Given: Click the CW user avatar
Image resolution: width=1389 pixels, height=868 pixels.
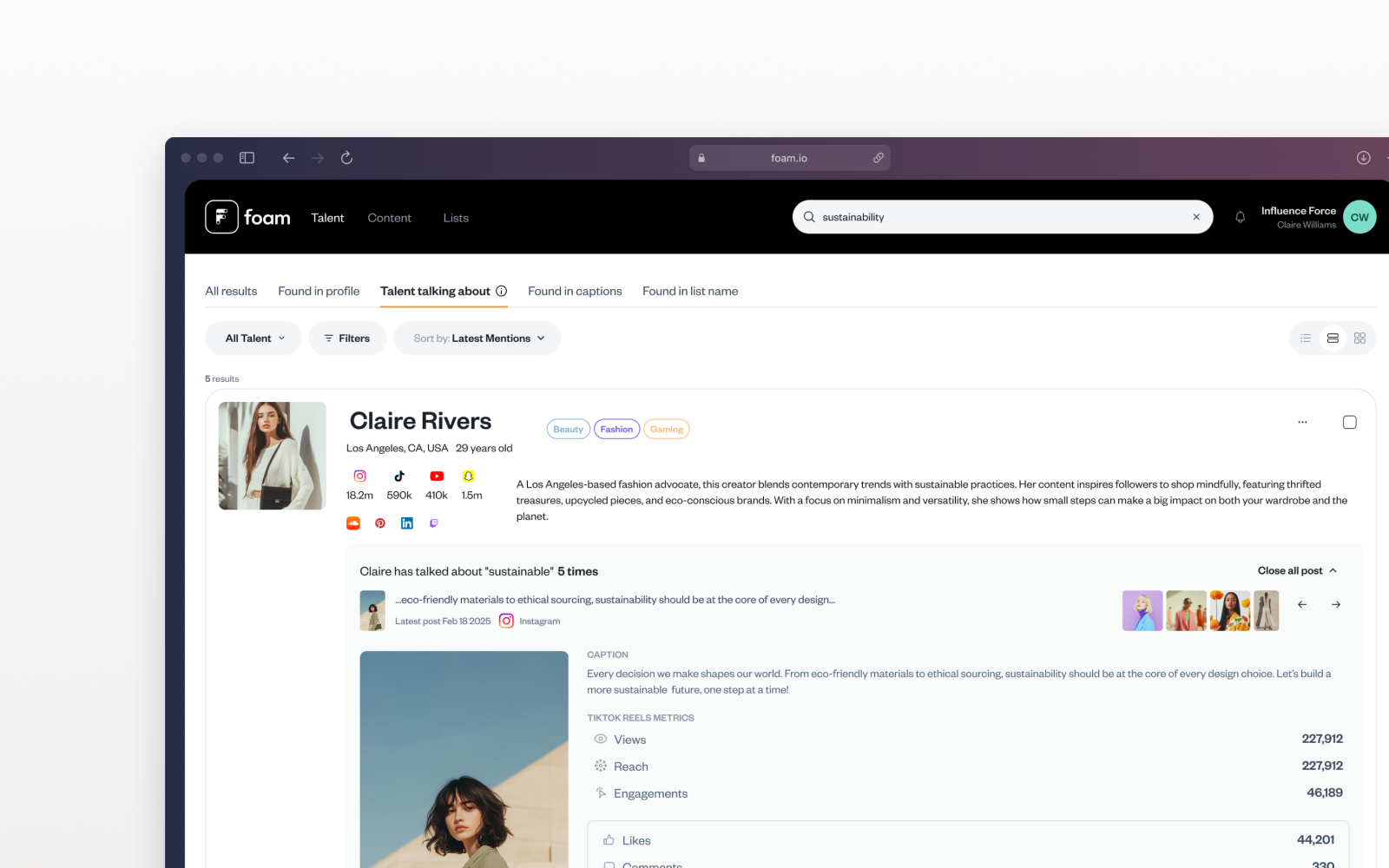Looking at the screenshot, I should coord(1359,217).
